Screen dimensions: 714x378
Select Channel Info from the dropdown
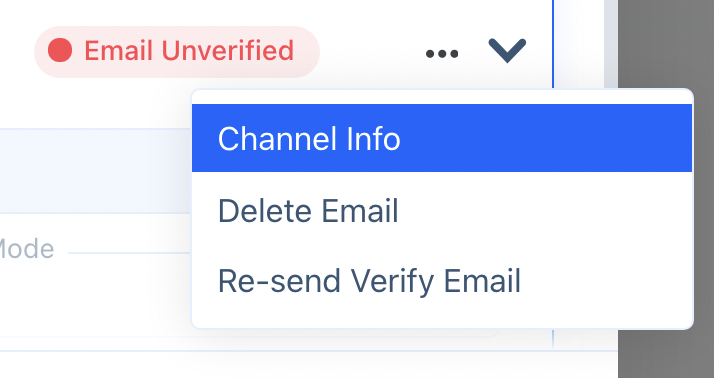pos(442,138)
